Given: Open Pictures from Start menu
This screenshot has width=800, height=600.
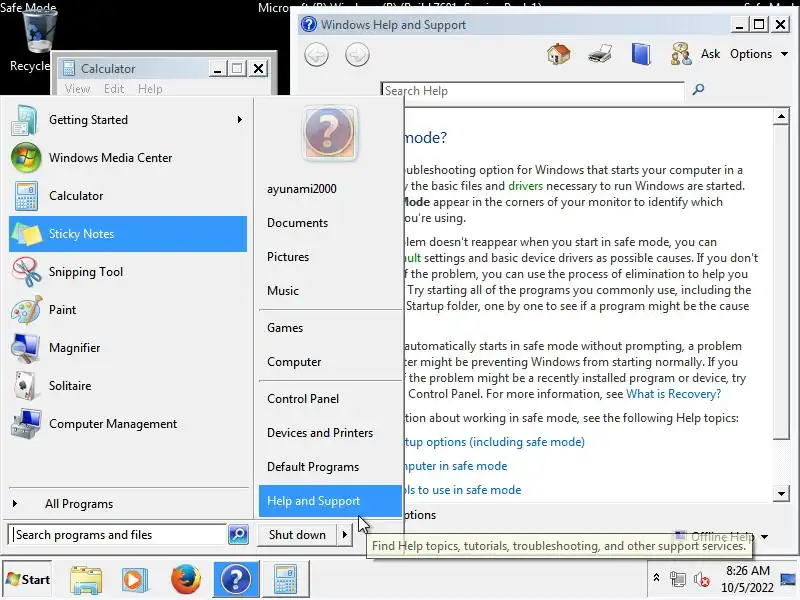Looking at the screenshot, I should (330, 257).
